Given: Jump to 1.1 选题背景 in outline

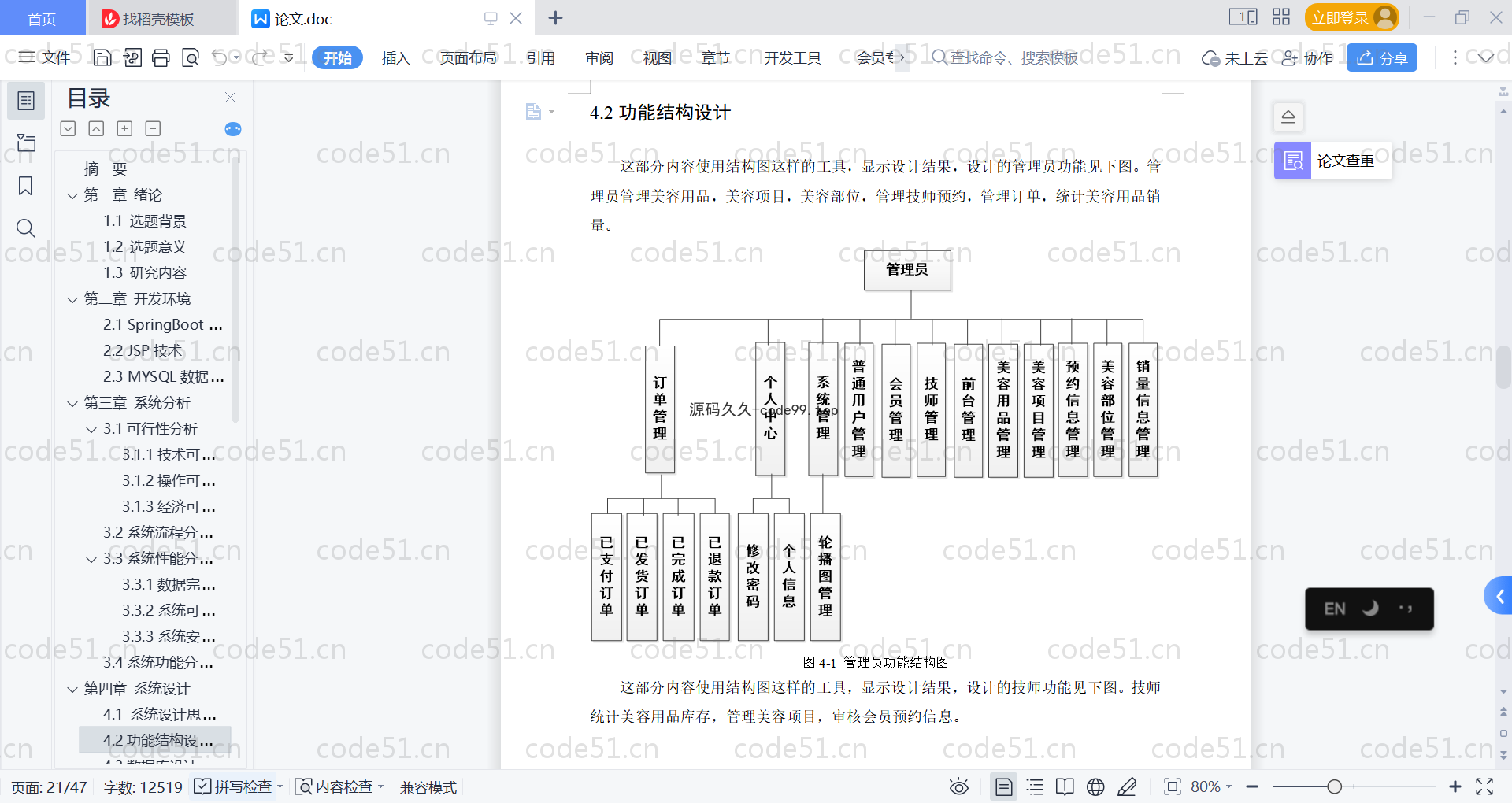Looking at the screenshot, I should pos(145,221).
